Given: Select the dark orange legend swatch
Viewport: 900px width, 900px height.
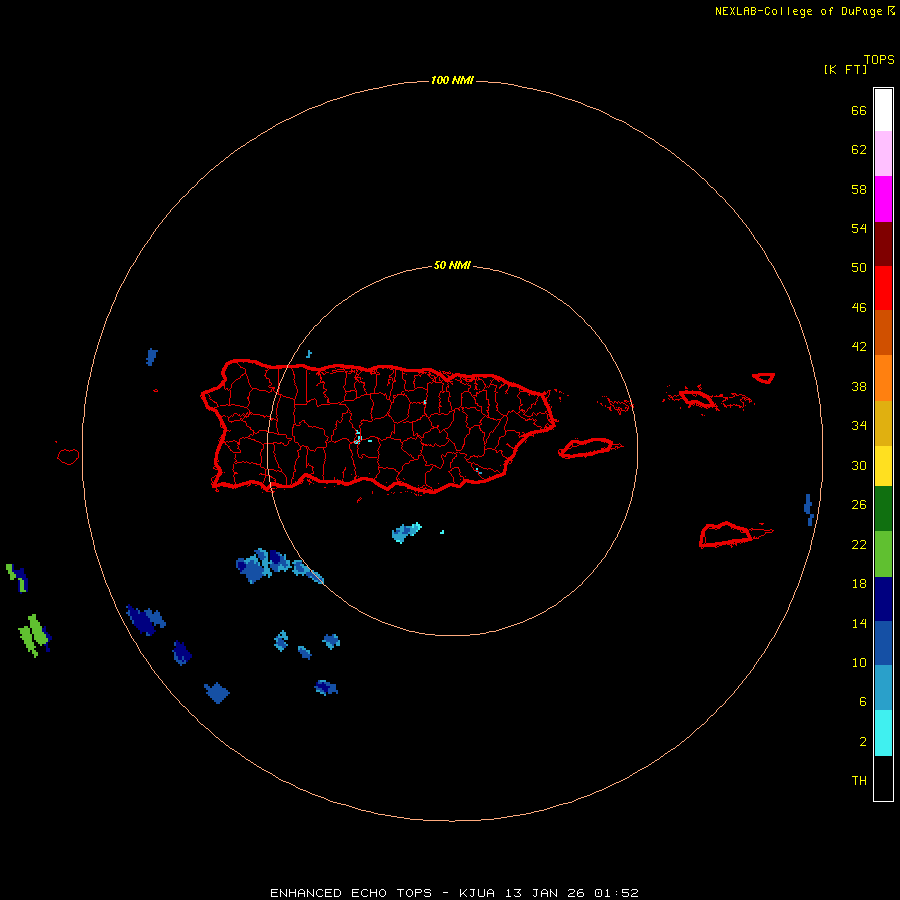Looking at the screenshot, I should click(883, 332).
